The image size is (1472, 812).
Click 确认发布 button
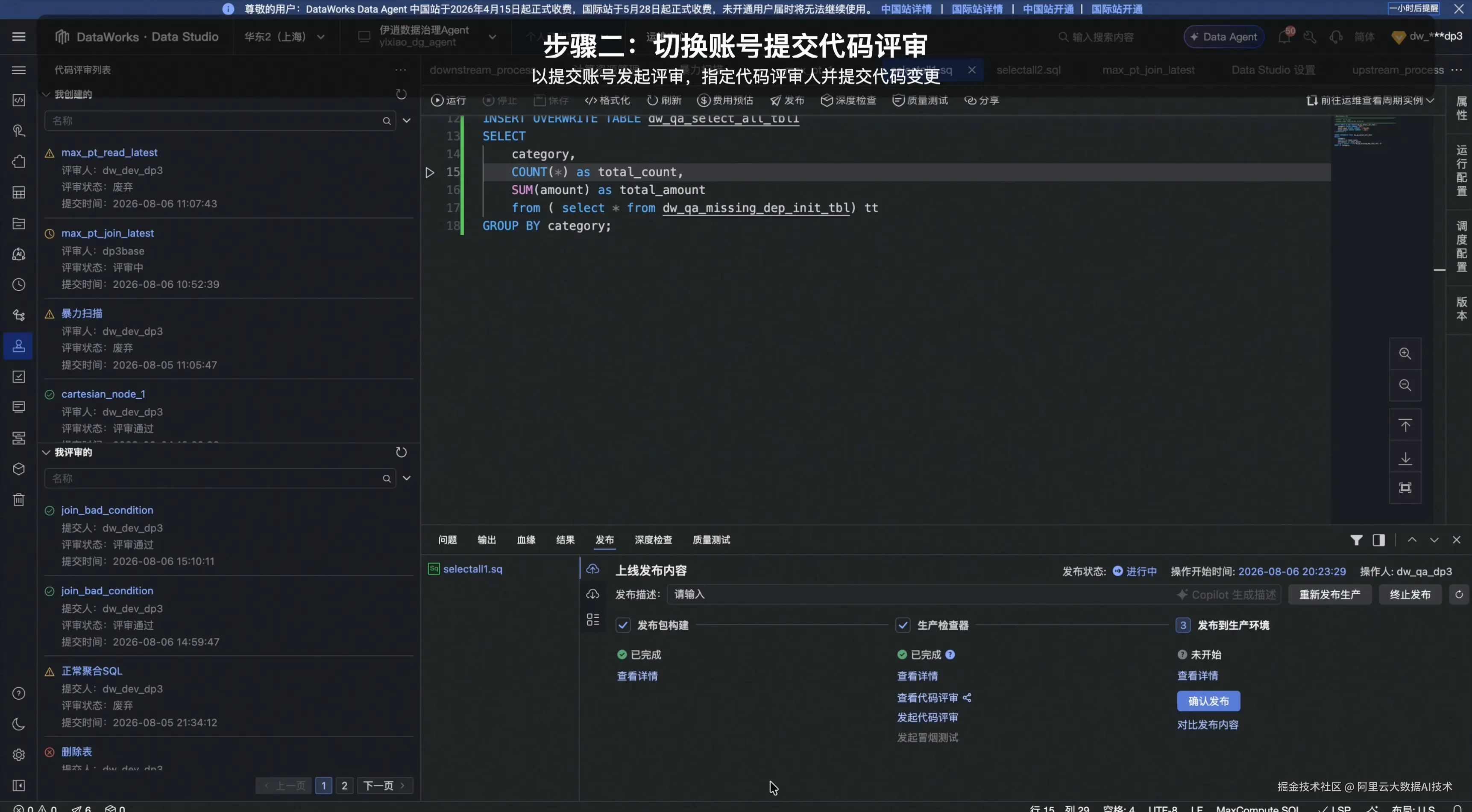point(1208,701)
